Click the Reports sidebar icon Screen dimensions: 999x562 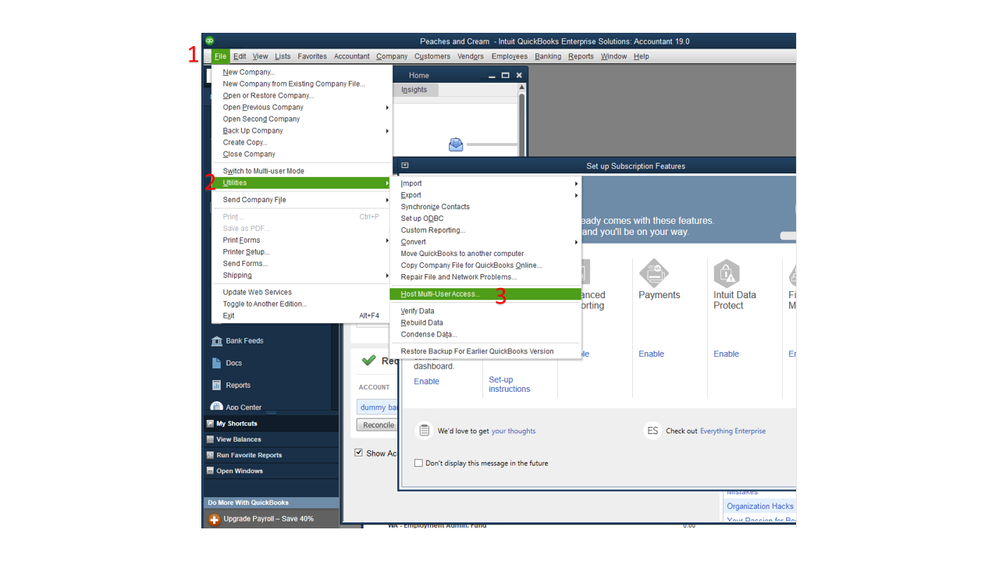pyautogui.click(x=217, y=385)
